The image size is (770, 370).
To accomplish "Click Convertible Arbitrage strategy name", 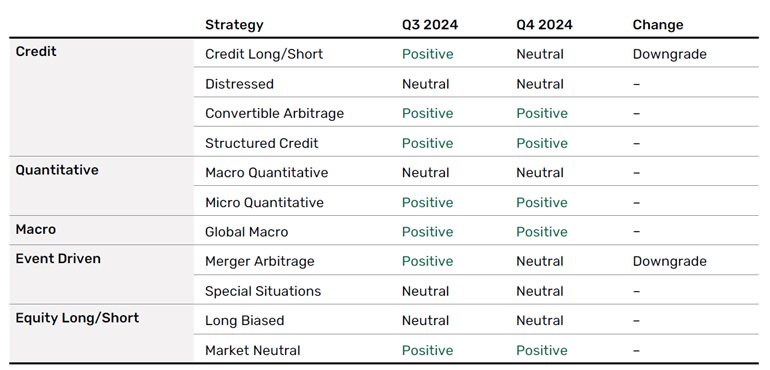I will coord(274,114).
